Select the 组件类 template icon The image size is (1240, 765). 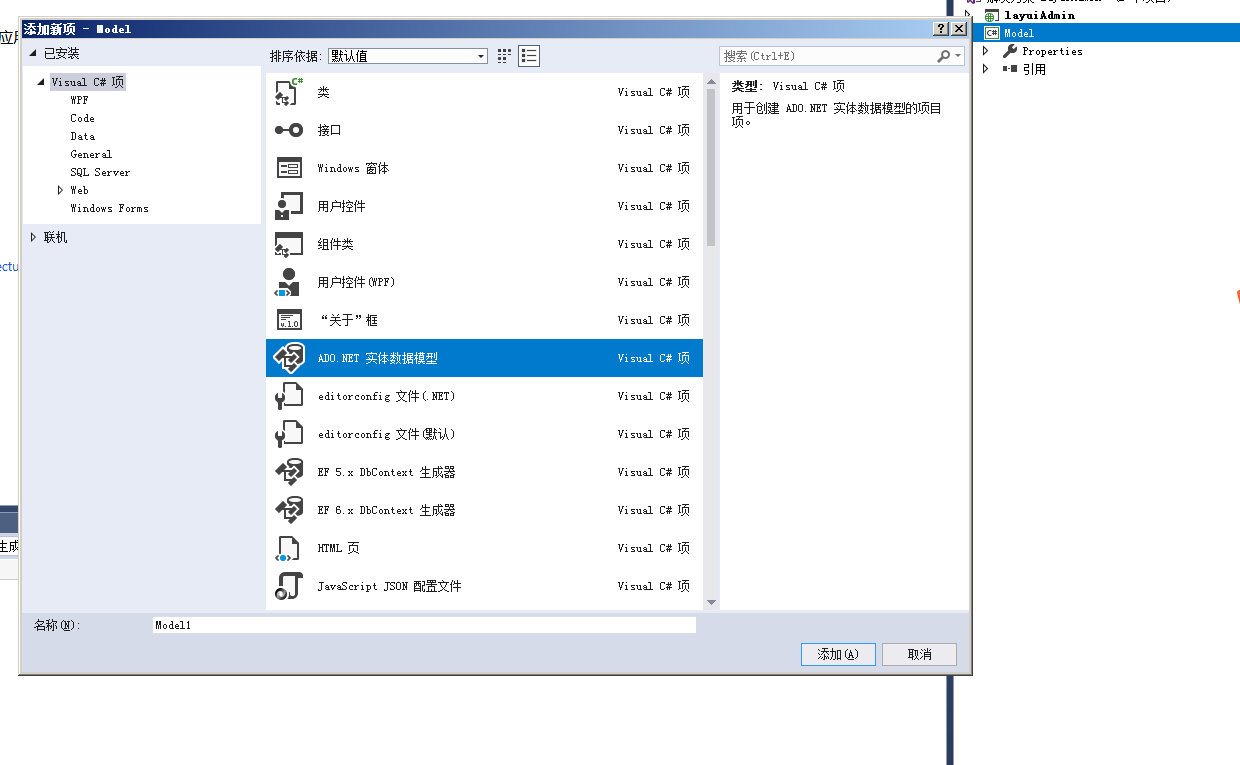288,244
